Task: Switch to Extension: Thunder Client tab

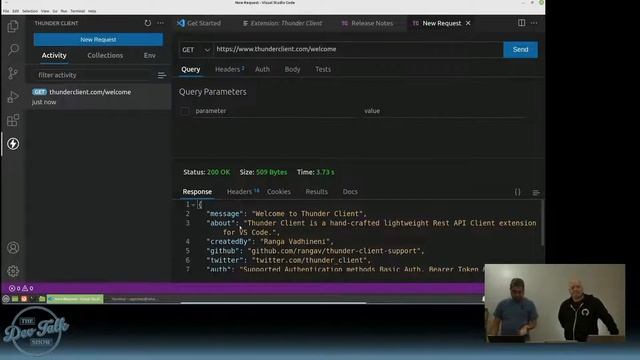Action: (282, 23)
